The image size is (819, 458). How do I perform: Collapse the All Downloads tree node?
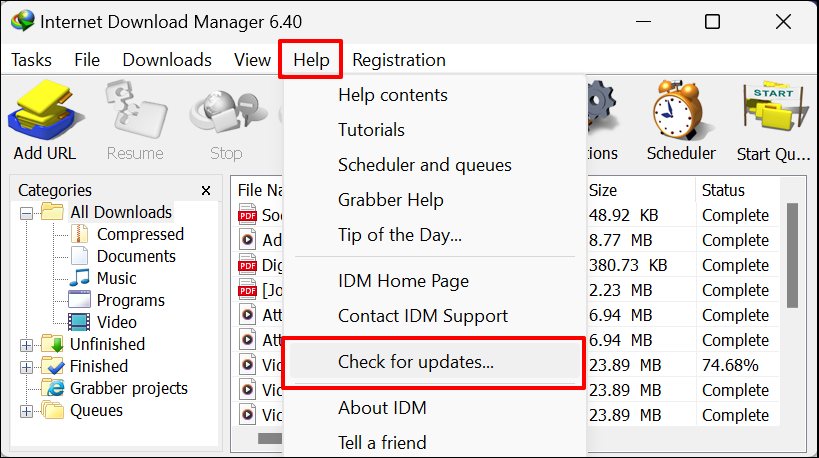[26, 212]
